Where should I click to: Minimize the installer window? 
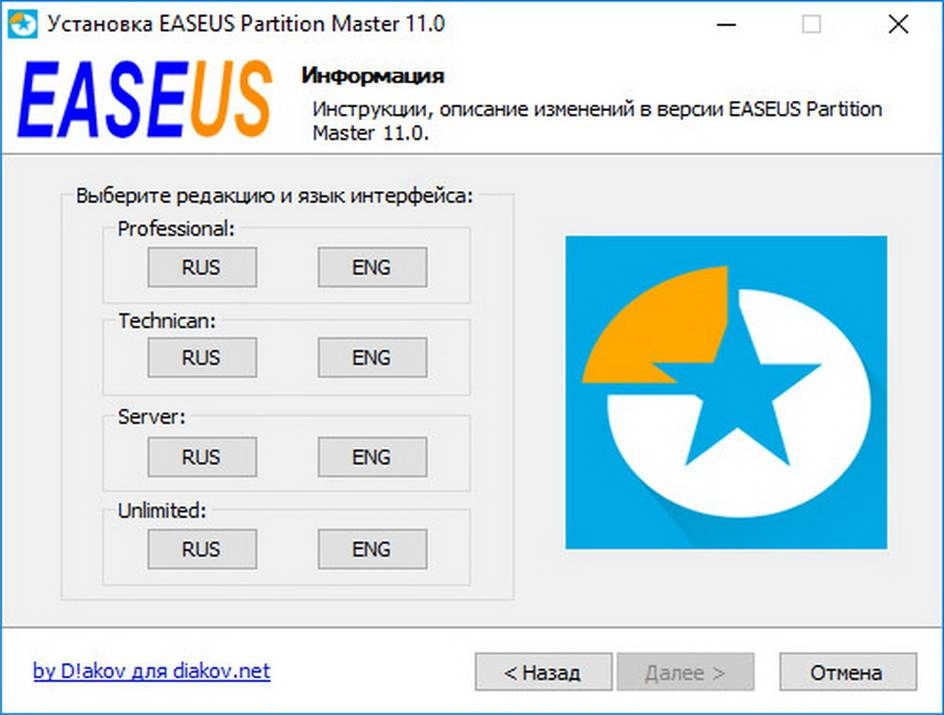(727, 25)
